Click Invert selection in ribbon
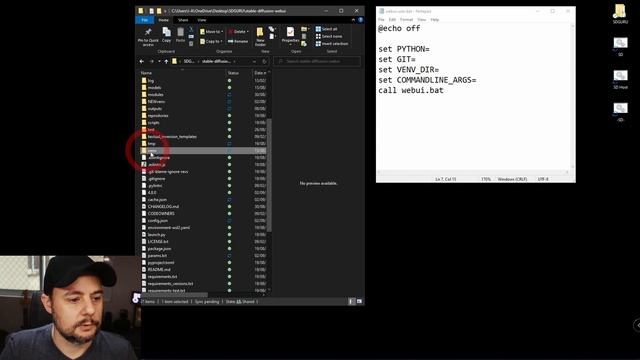640x360 pixels. coord(332,44)
